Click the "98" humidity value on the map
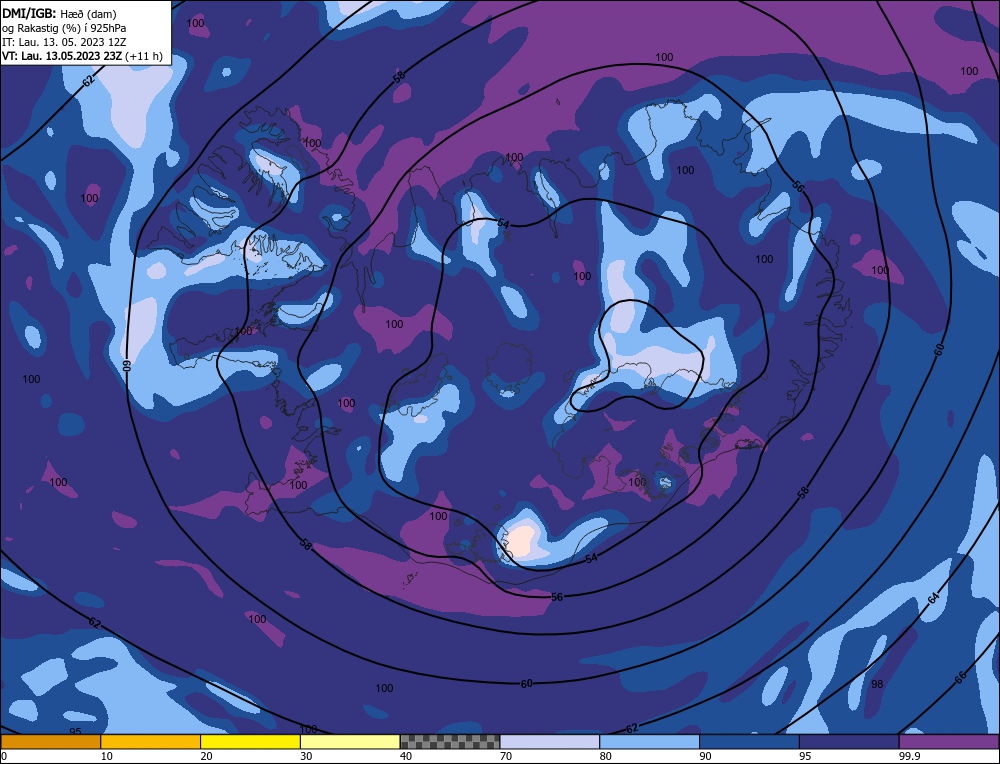1000x764 pixels. tap(878, 684)
